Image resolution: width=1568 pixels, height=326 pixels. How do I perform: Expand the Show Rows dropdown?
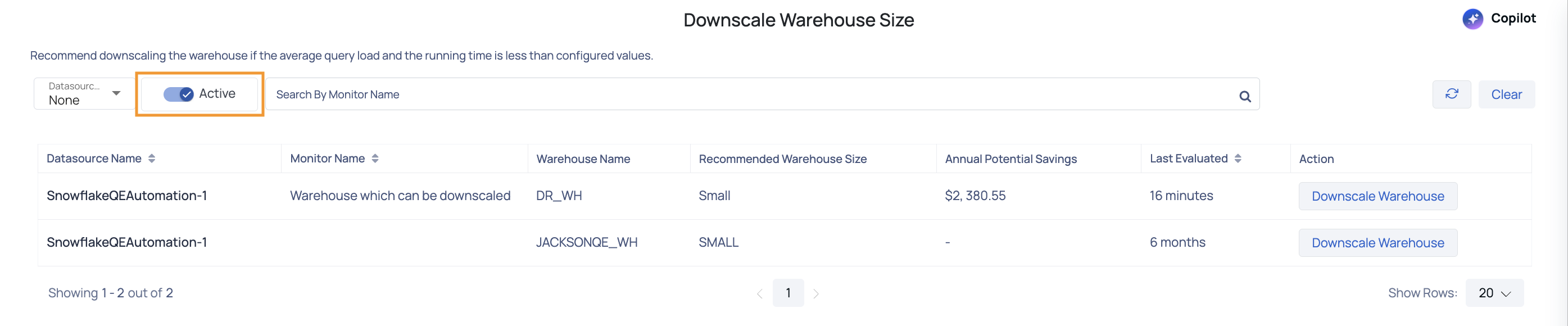click(x=1494, y=293)
